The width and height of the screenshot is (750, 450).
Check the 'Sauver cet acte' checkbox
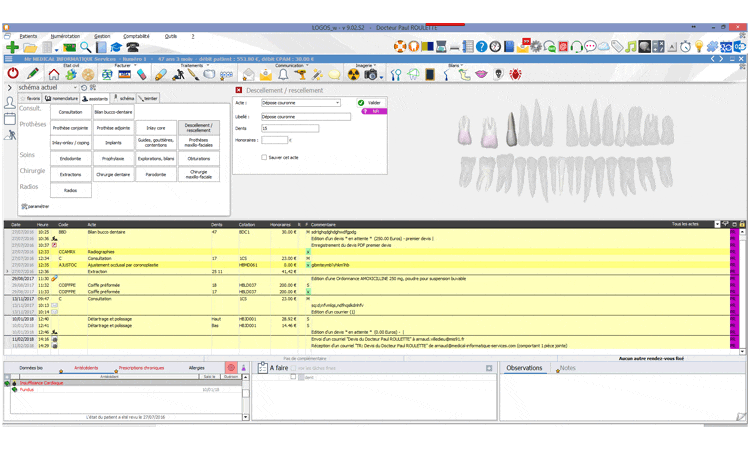coord(264,157)
